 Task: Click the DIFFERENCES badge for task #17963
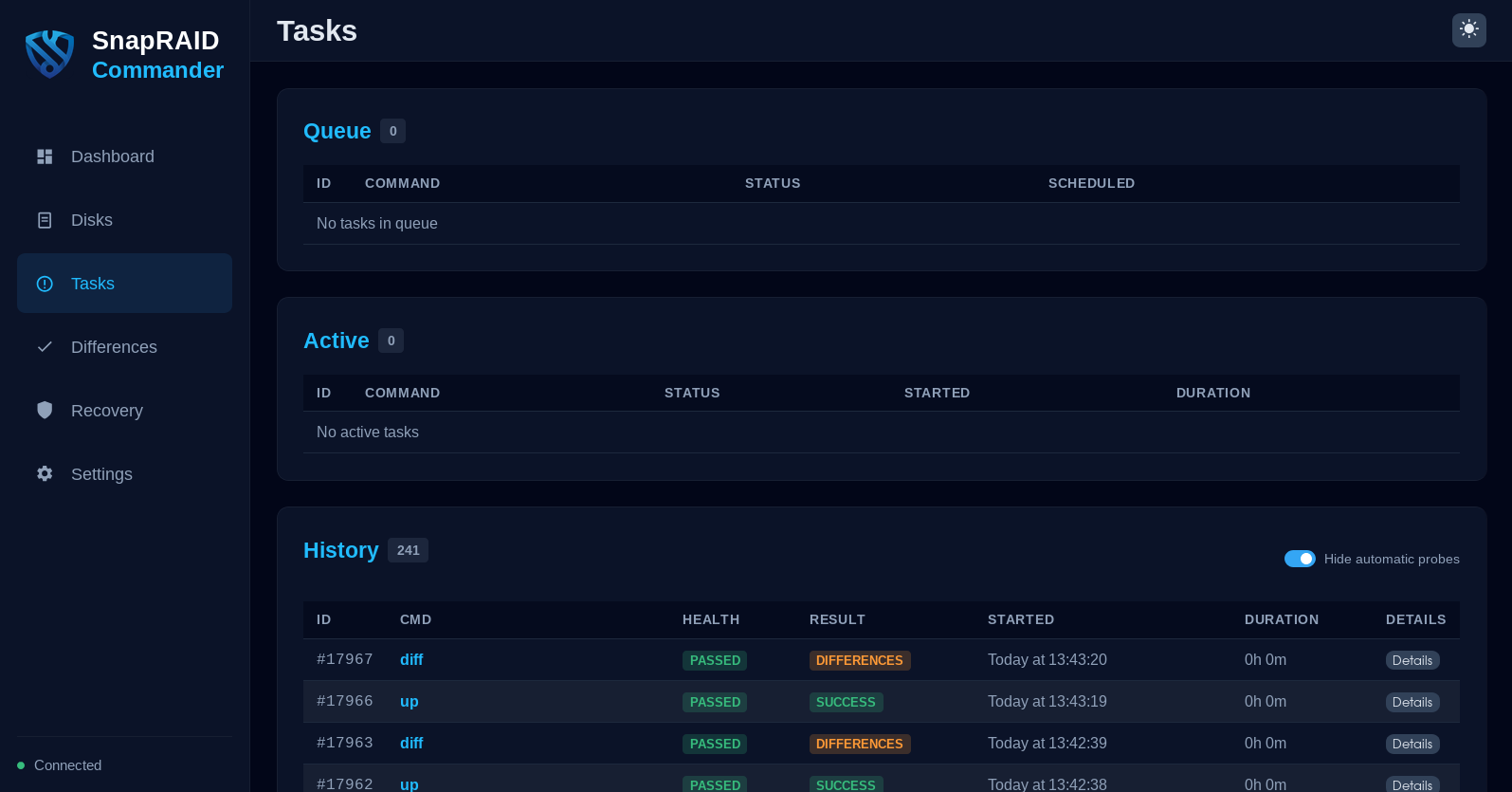[859, 744]
